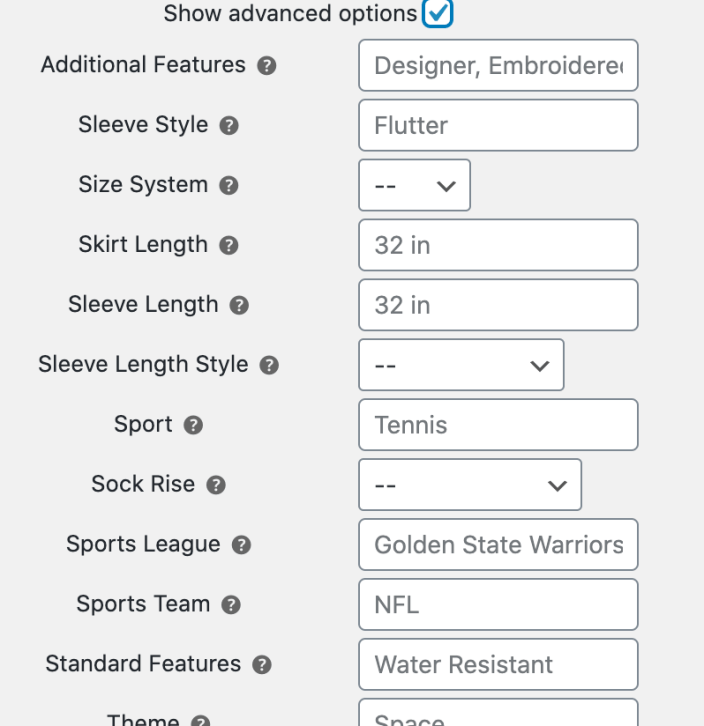Viewport: 704px width, 726px height.
Task: Click help icon beside Sports Team
Action: click(x=231, y=606)
